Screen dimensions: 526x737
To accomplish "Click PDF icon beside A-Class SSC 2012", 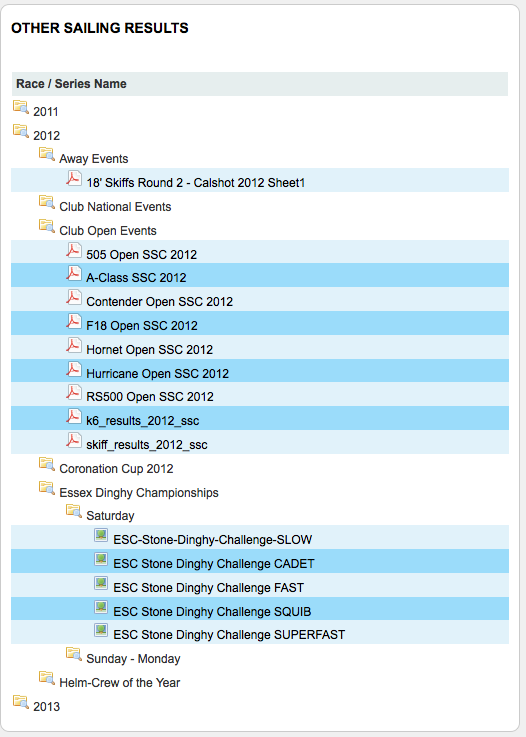I will tap(73, 274).
